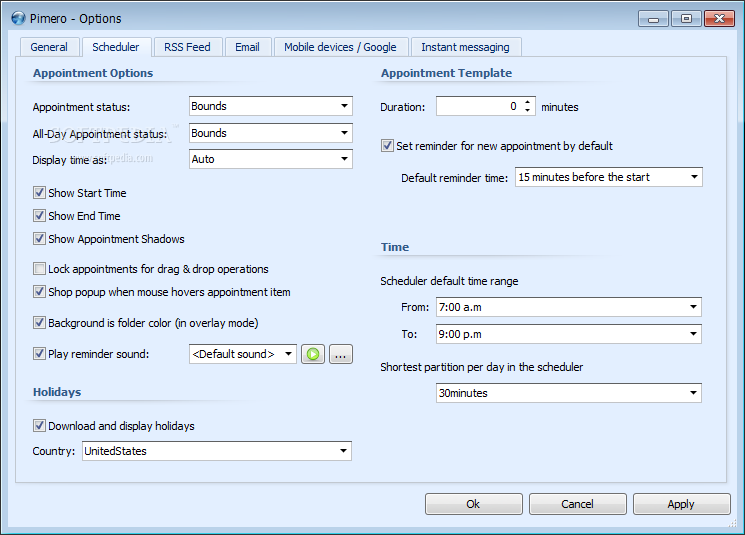Viewport: 745px width, 535px height.
Task: Toggle Show Start Time checkbox
Action: (x=39, y=192)
